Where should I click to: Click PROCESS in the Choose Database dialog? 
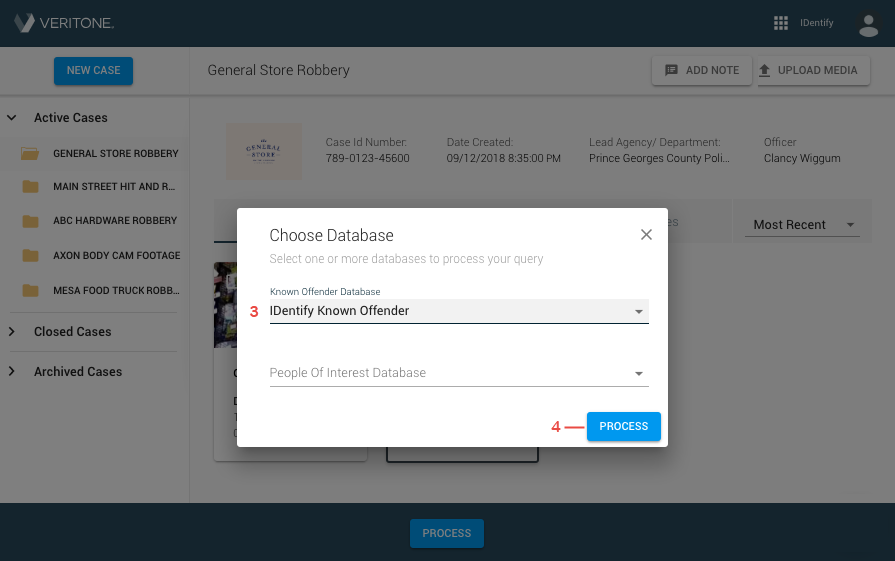coord(624,426)
